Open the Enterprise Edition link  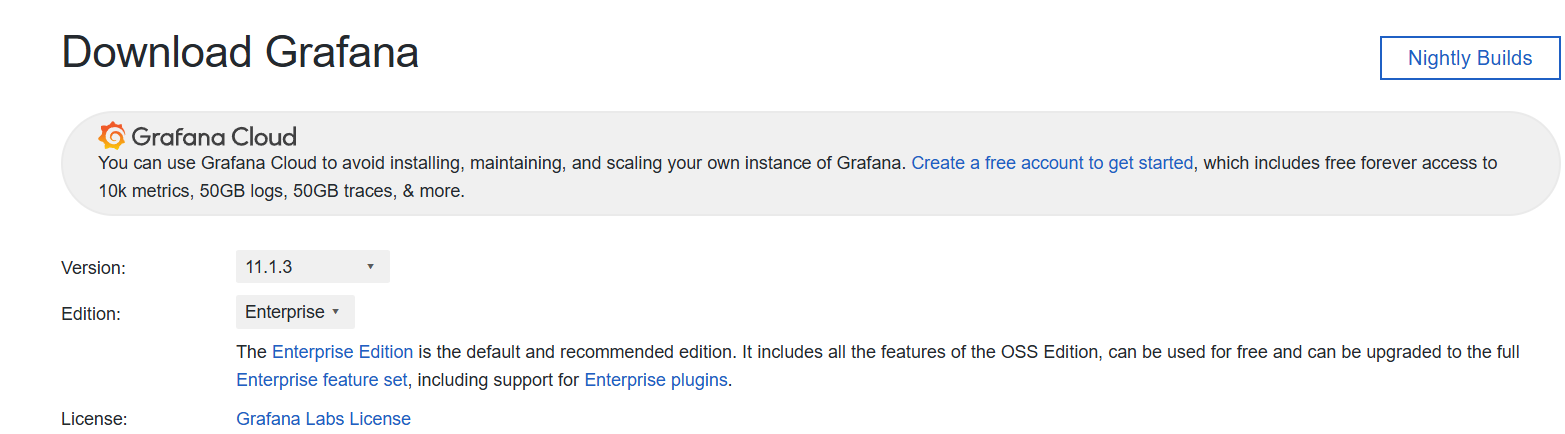pos(342,352)
